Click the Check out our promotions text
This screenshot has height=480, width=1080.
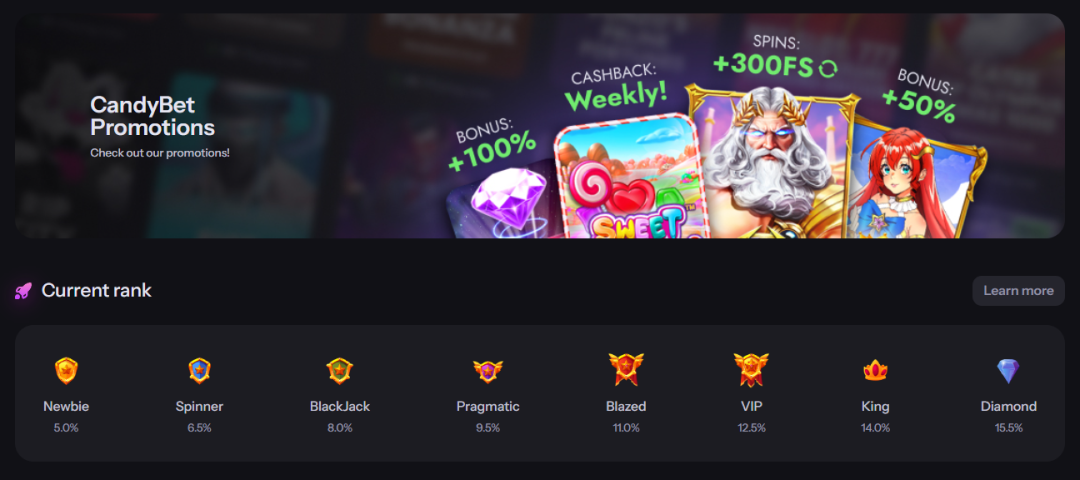(x=160, y=152)
